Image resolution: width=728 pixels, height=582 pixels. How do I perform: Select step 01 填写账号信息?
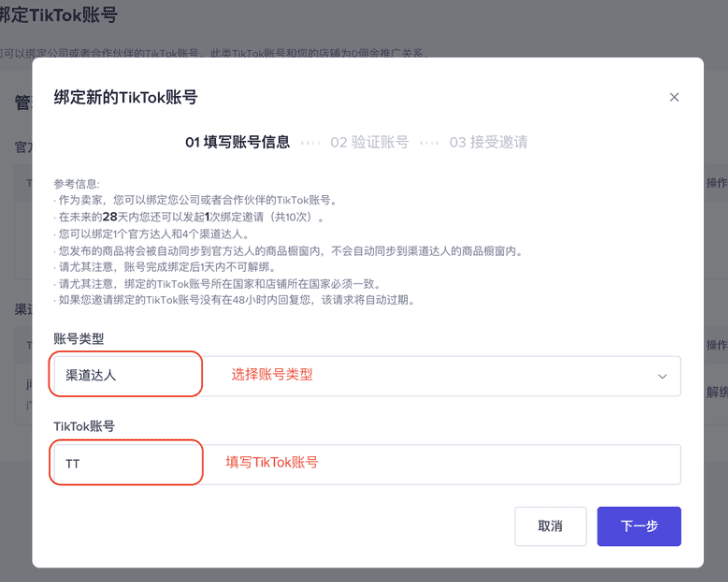point(237,142)
